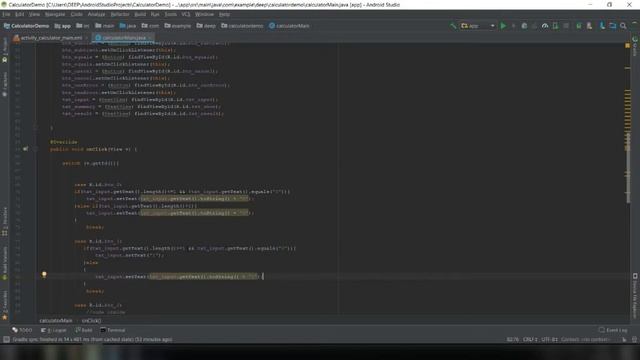Open the TODO tool window
The image size is (640, 360).
[22, 330]
